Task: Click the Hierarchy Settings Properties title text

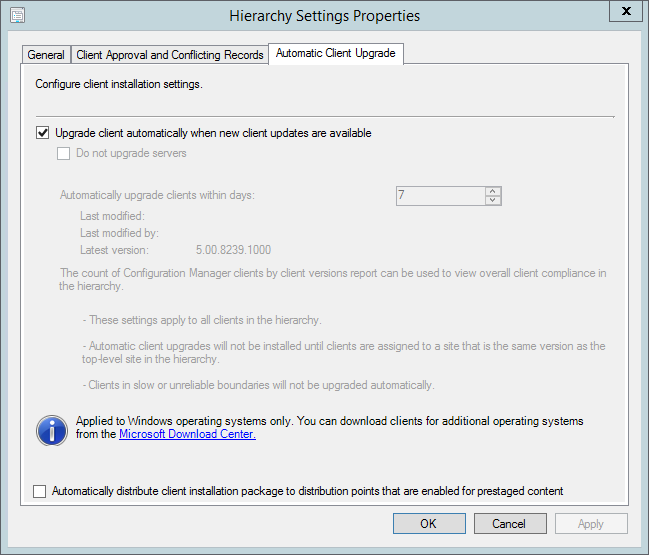Action: pos(324,16)
